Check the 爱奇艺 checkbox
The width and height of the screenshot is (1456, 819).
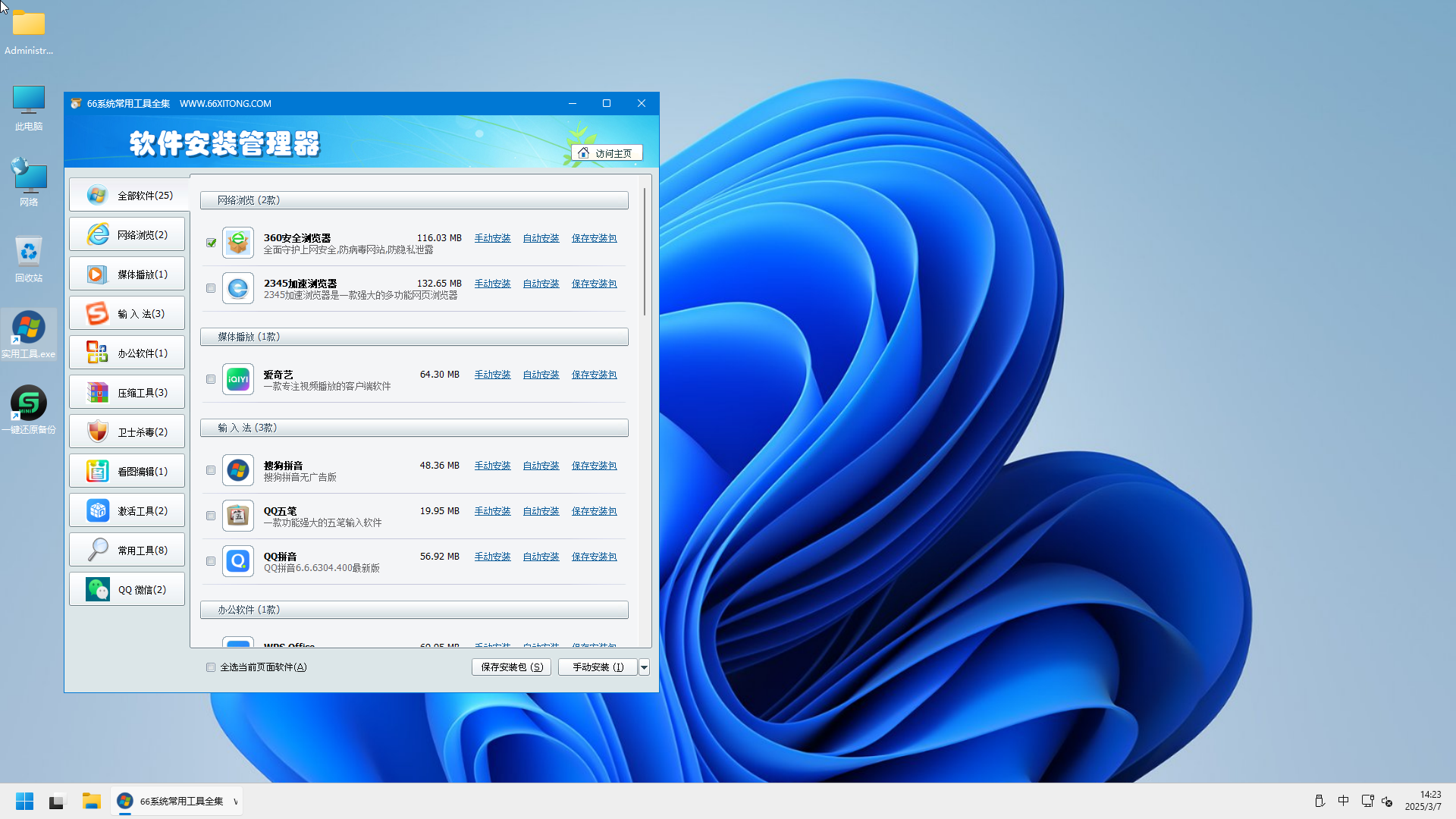click(x=211, y=379)
